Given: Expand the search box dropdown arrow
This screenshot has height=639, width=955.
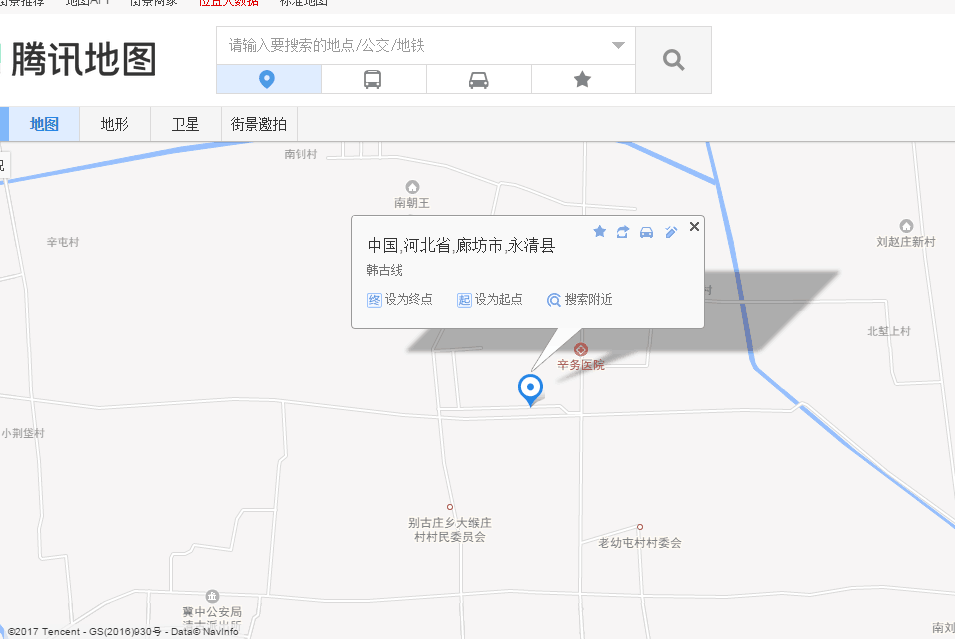Looking at the screenshot, I should coord(618,46).
